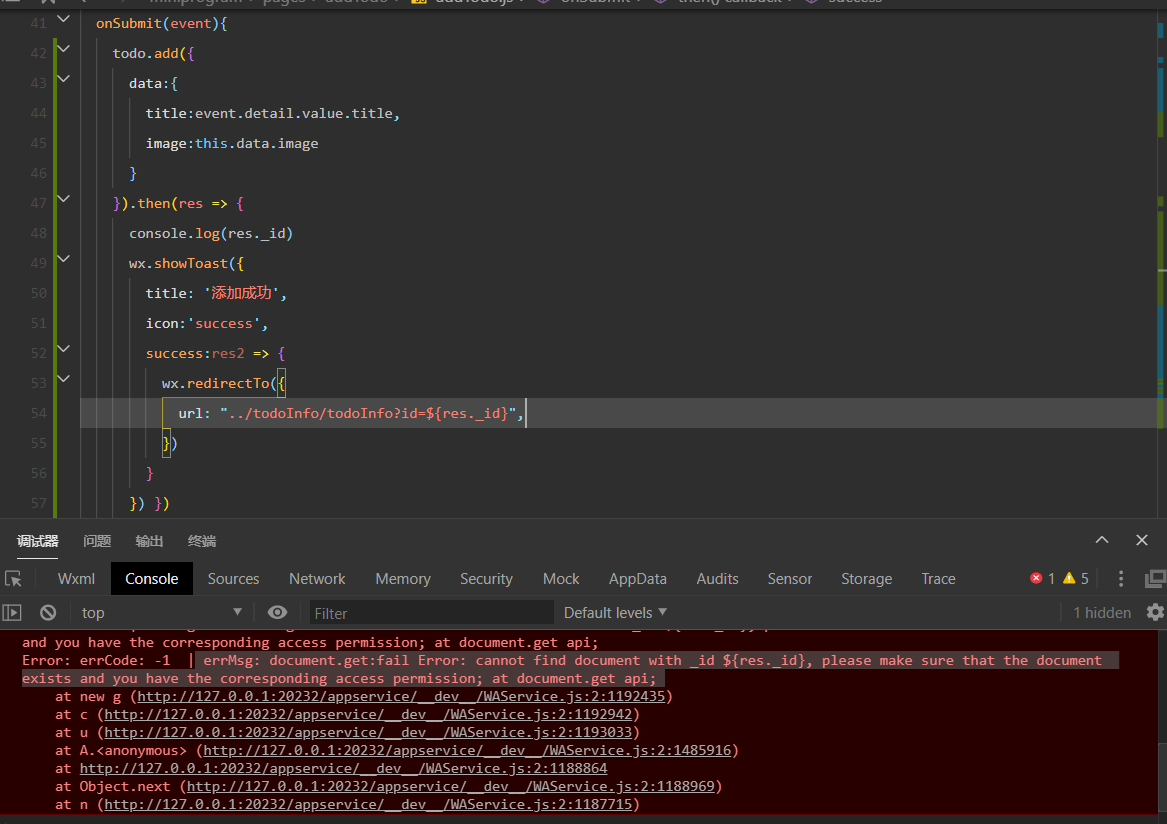Fold wx.showToast block at line 49
This screenshot has width=1167, height=824.
(64, 258)
